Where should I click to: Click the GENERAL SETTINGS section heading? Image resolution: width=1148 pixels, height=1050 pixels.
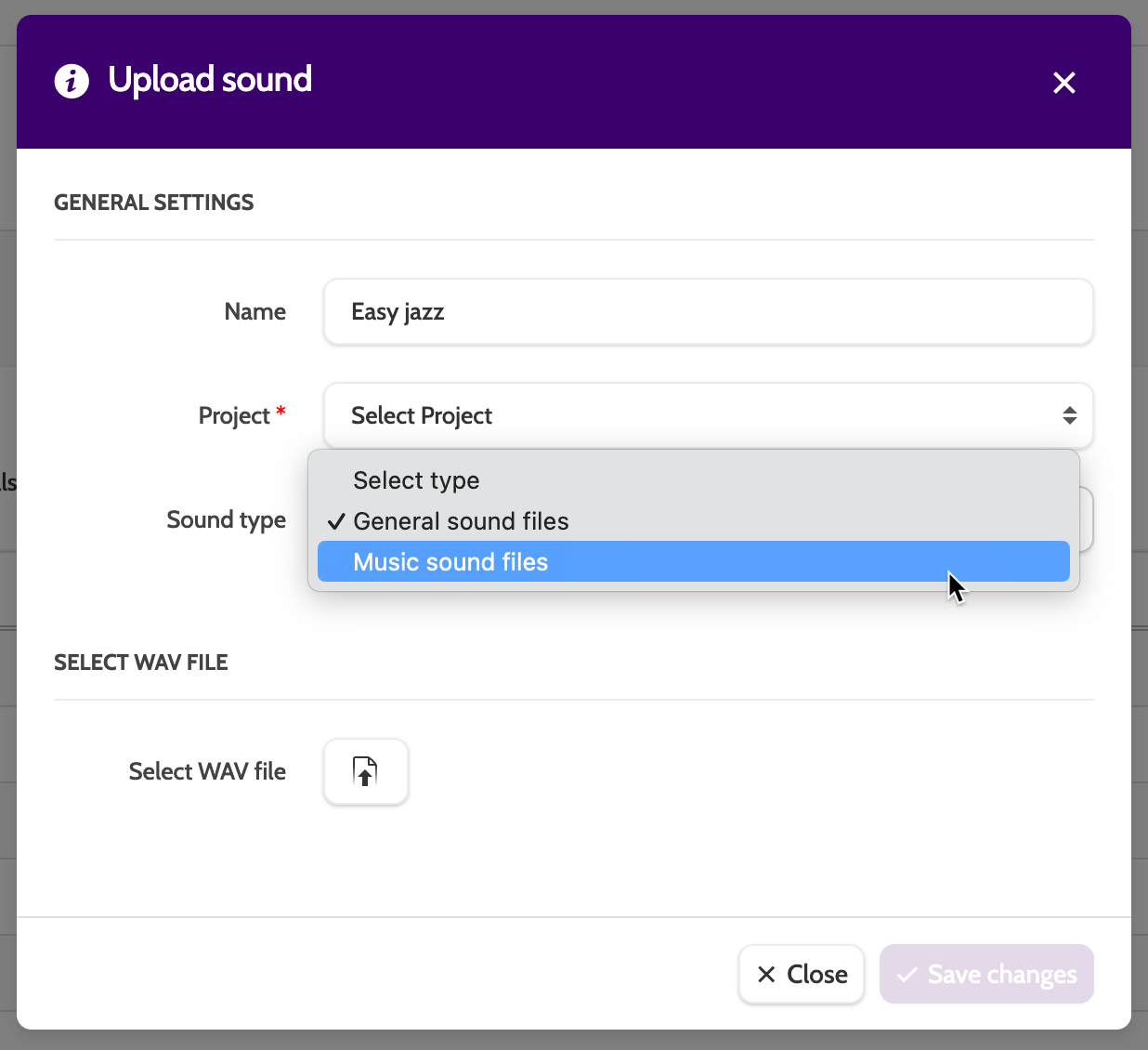coord(154,203)
